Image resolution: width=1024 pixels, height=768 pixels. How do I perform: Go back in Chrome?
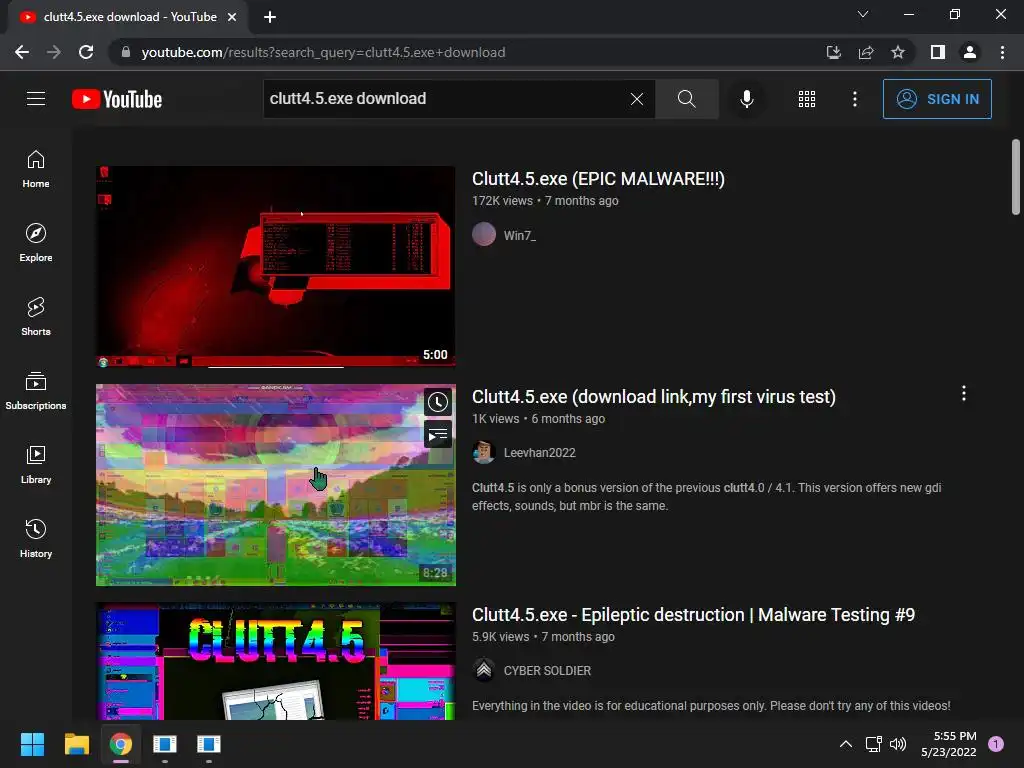tap(22, 52)
